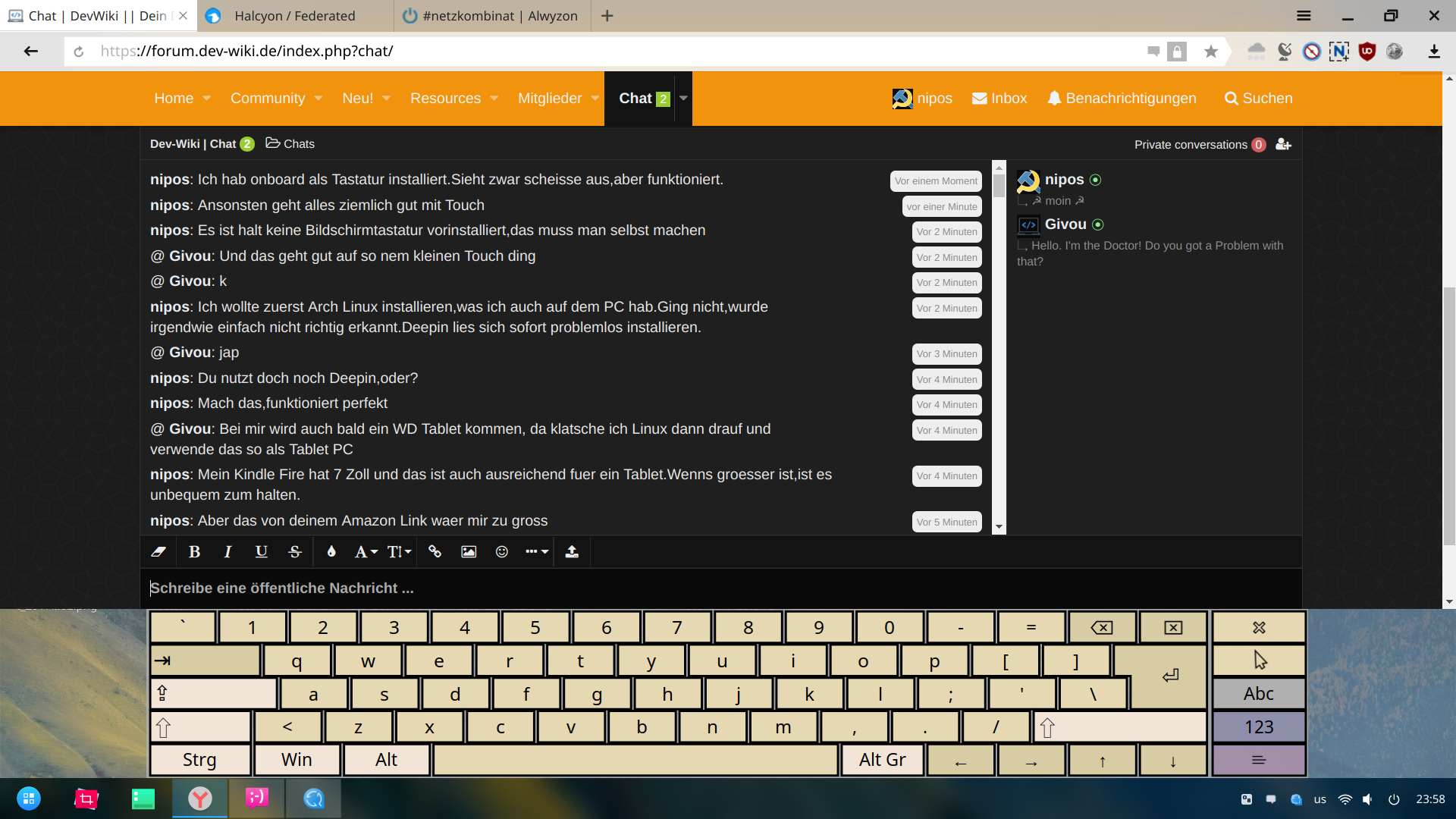Toggle strikethrough formatting
Image resolution: width=1456 pixels, height=819 pixels.
(x=295, y=552)
